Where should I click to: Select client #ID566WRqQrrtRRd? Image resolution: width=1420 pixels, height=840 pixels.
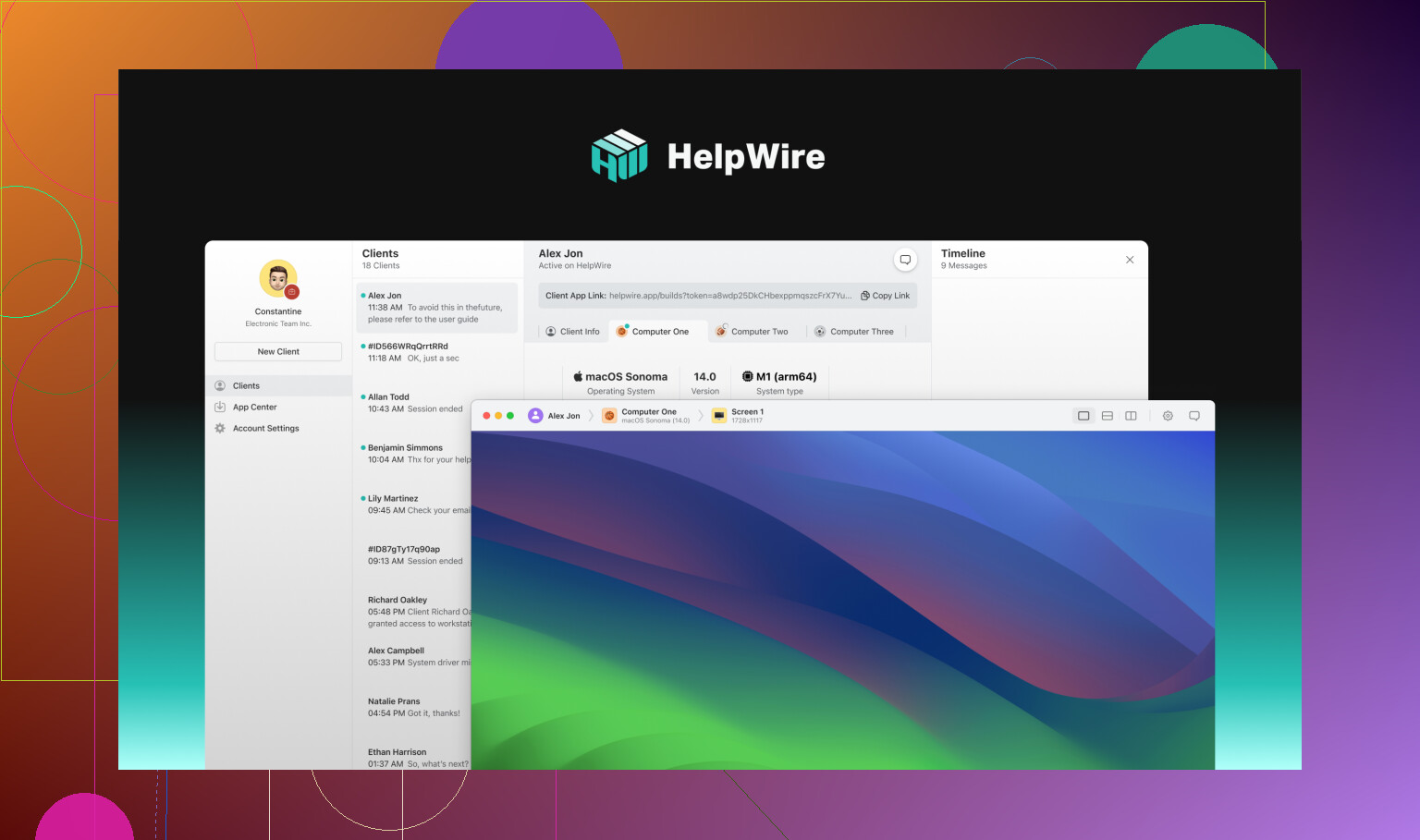coord(437,352)
